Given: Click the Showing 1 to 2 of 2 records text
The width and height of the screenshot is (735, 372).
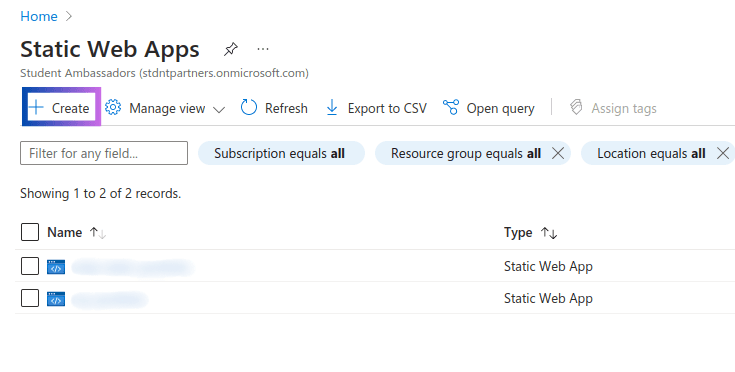Looking at the screenshot, I should click(101, 193).
